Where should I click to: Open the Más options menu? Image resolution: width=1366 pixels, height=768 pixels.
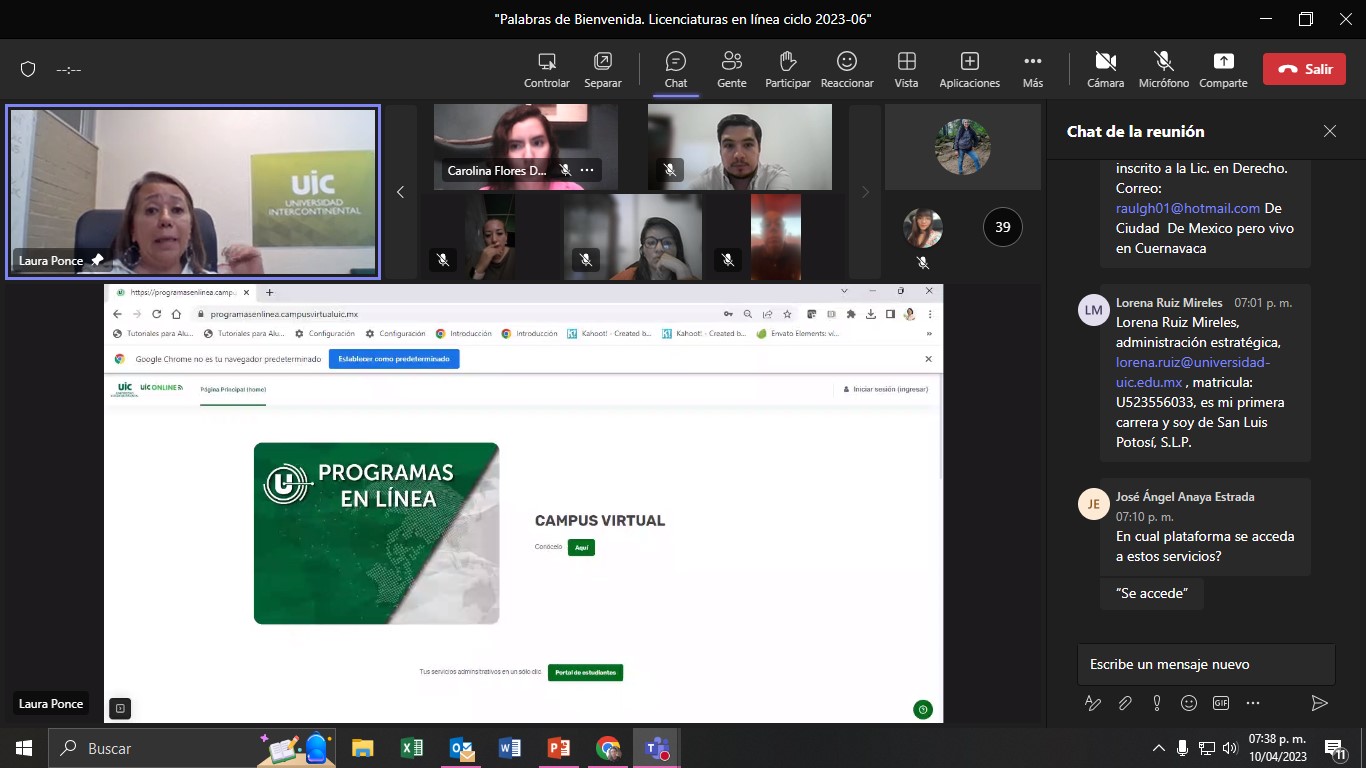[x=1033, y=70]
